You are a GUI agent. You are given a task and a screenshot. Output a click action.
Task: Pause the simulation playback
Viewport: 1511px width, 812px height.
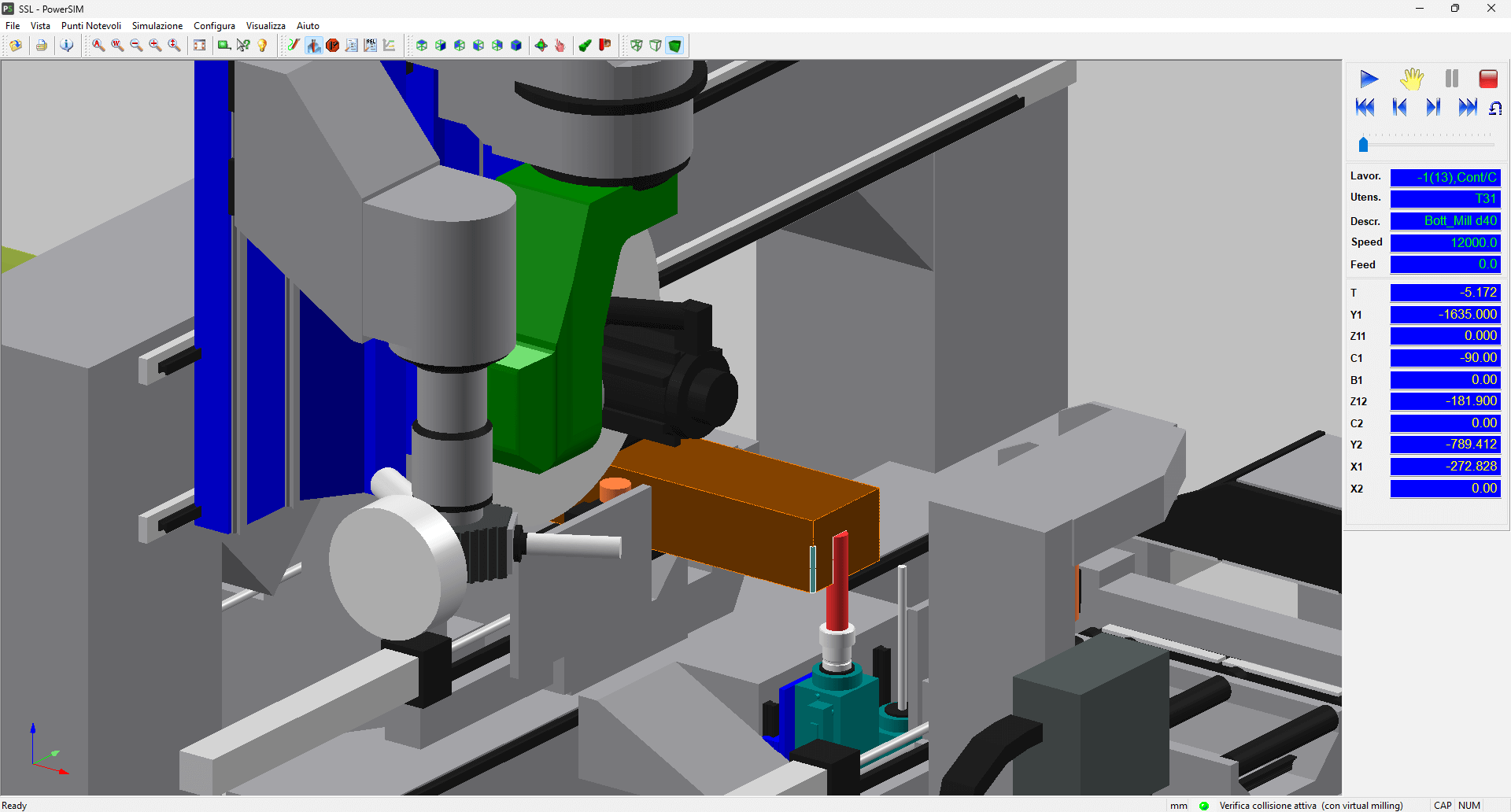coord(1451,79)
